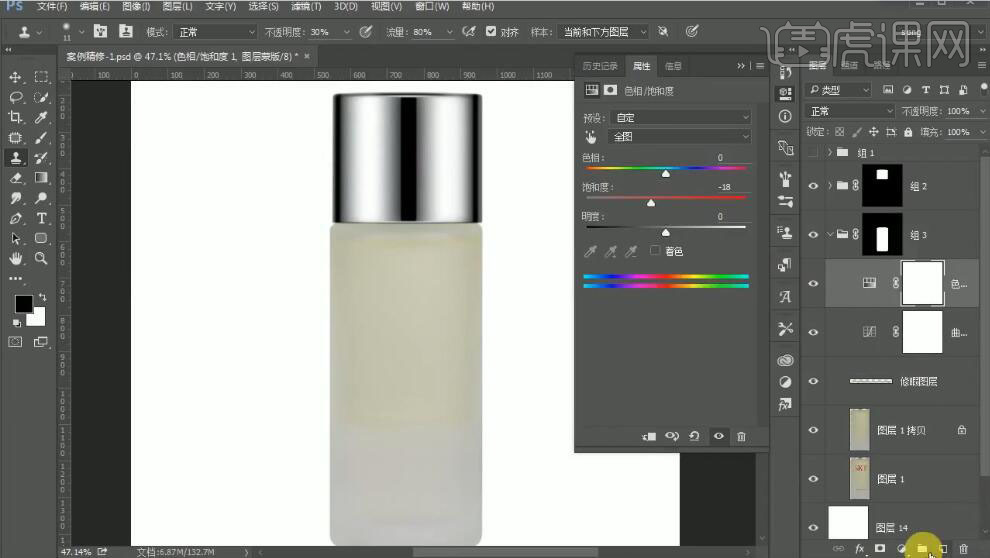Select the Eraser tool
Image resolution: width=990 pixels, height=558 pixels.
[15, 178]
